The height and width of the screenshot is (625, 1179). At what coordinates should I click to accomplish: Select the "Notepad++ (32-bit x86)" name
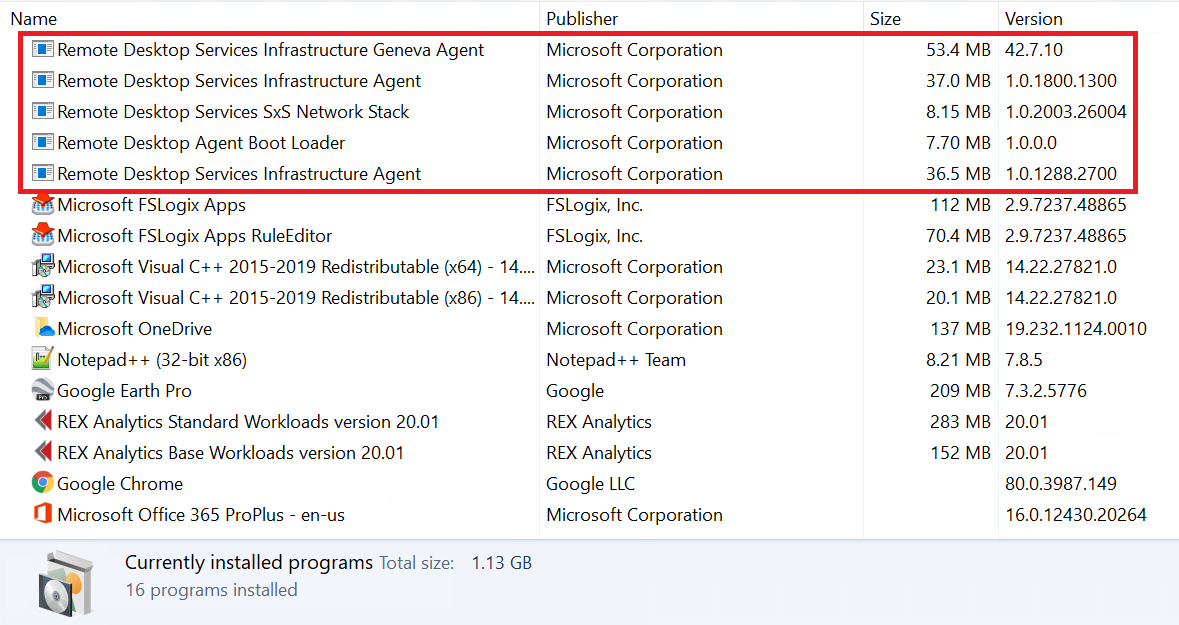152,360
